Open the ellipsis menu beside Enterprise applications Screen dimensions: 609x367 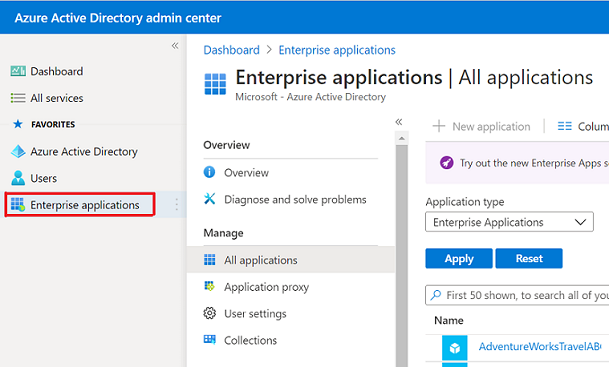pos(176,204)
